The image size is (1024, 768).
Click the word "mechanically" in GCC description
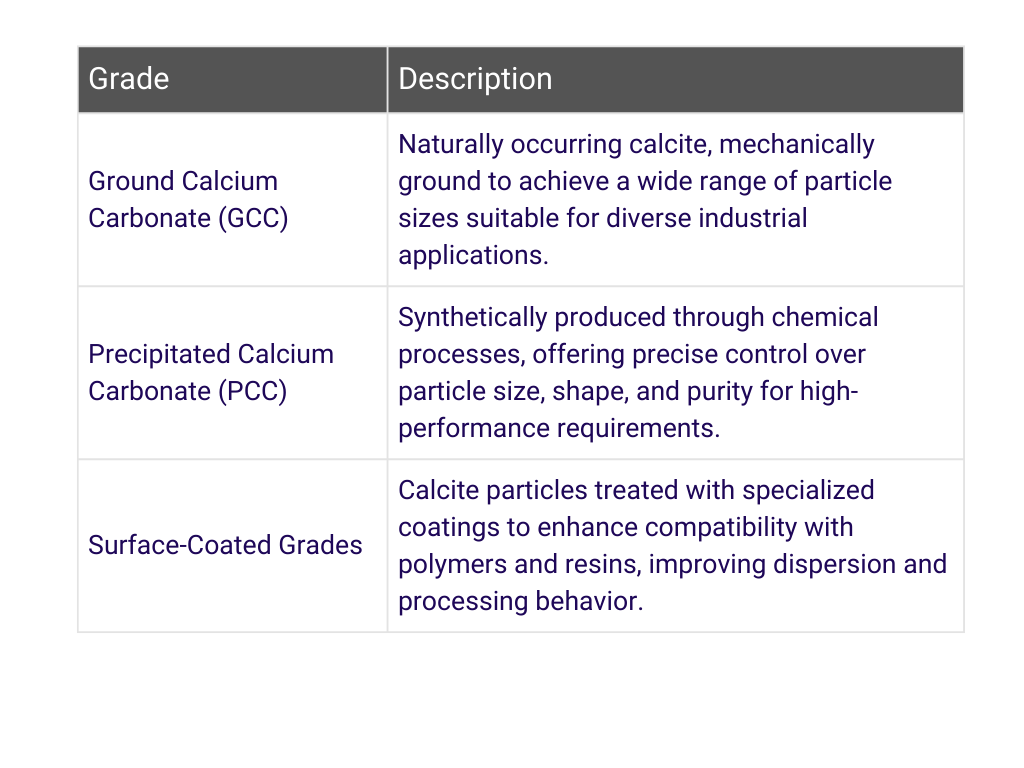pyautogui.click(x=796, y=144)
